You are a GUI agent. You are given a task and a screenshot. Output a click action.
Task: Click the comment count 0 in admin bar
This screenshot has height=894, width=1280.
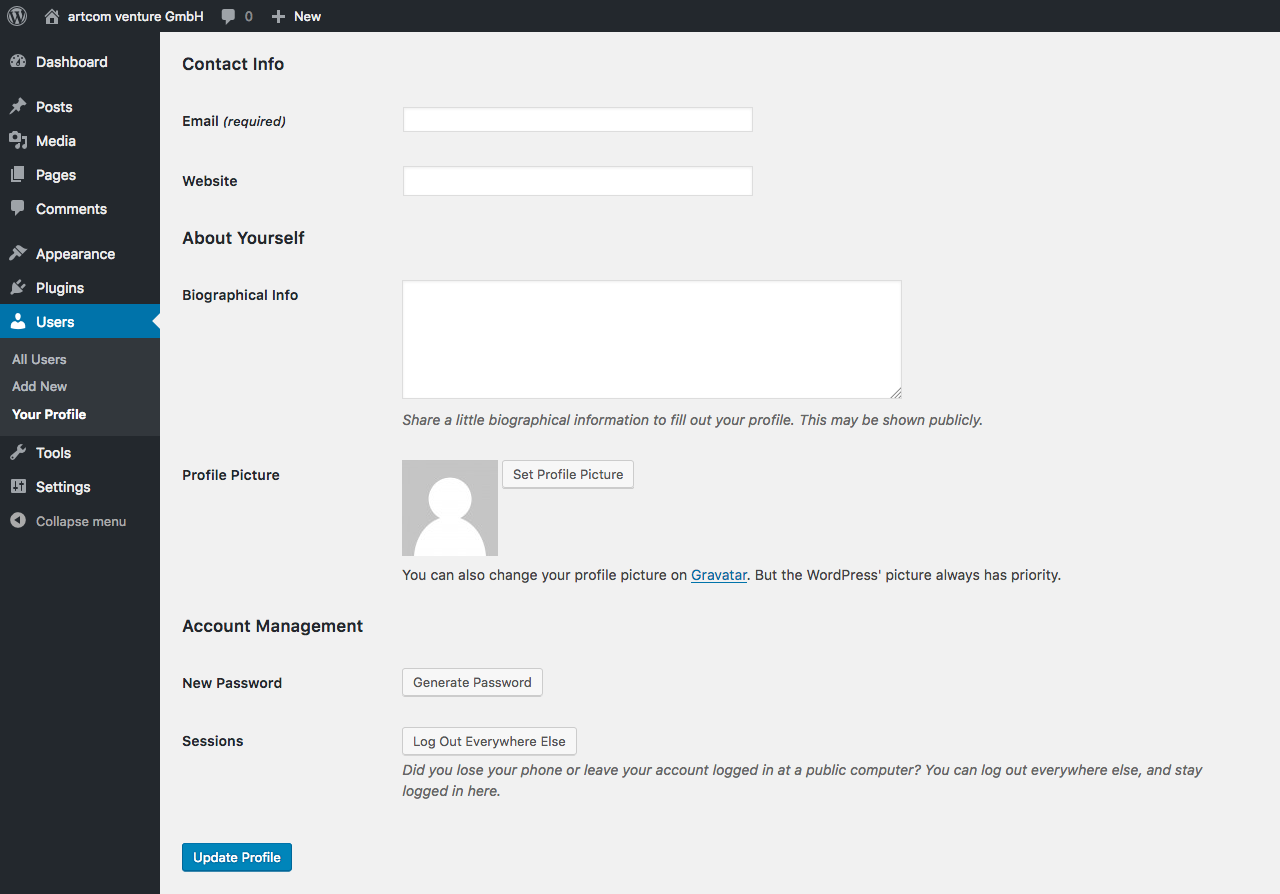(x=248, y=16)
